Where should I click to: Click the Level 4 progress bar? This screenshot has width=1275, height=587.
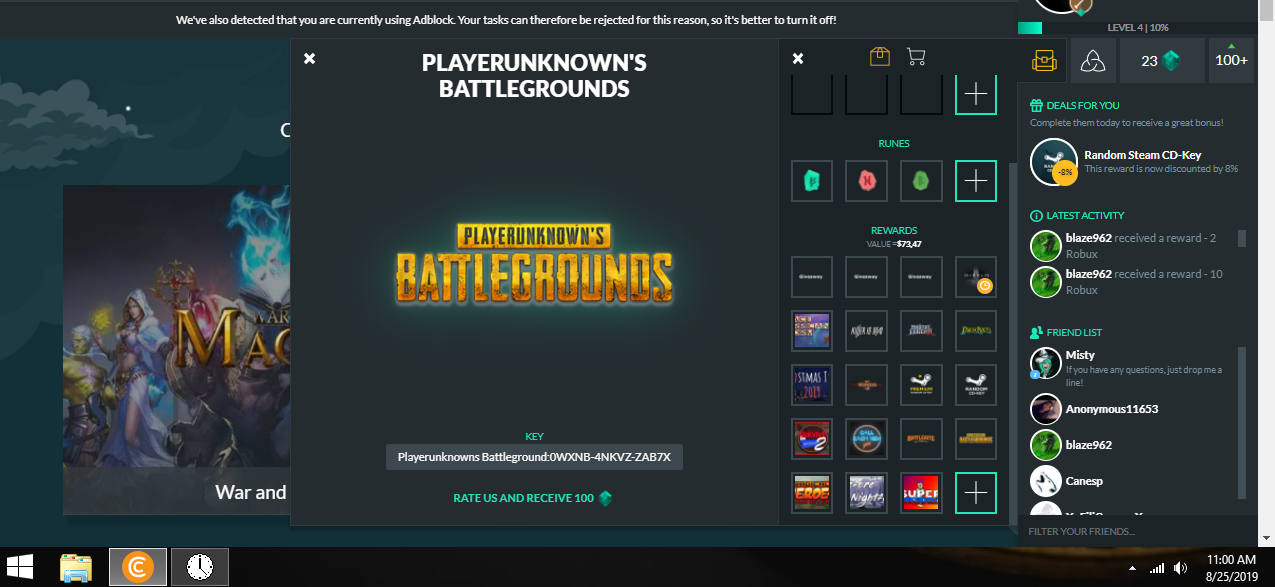pos(1136,28)
